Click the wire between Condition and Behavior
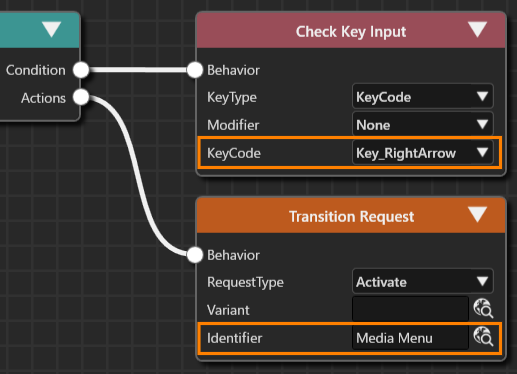Viewport: 517px width, 374px height. (x=138, y=70)
